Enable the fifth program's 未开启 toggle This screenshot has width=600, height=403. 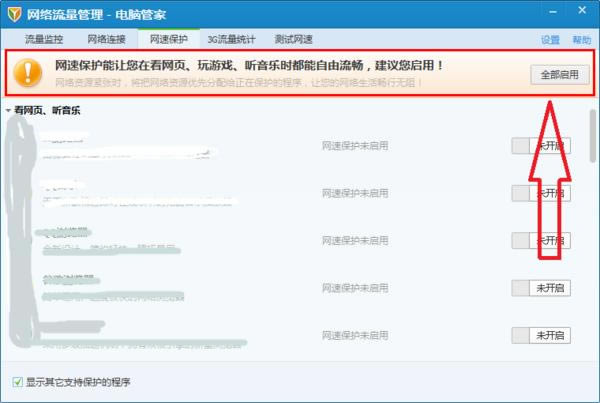click(541, 335)
